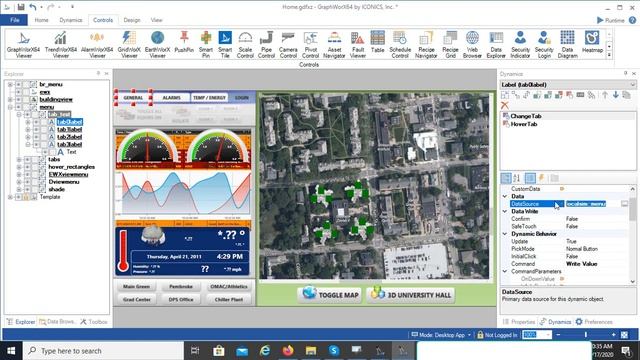Insert a GridWorX Viewer control
Viewport: 640px width, 360px height.
[x=129, y=44]
